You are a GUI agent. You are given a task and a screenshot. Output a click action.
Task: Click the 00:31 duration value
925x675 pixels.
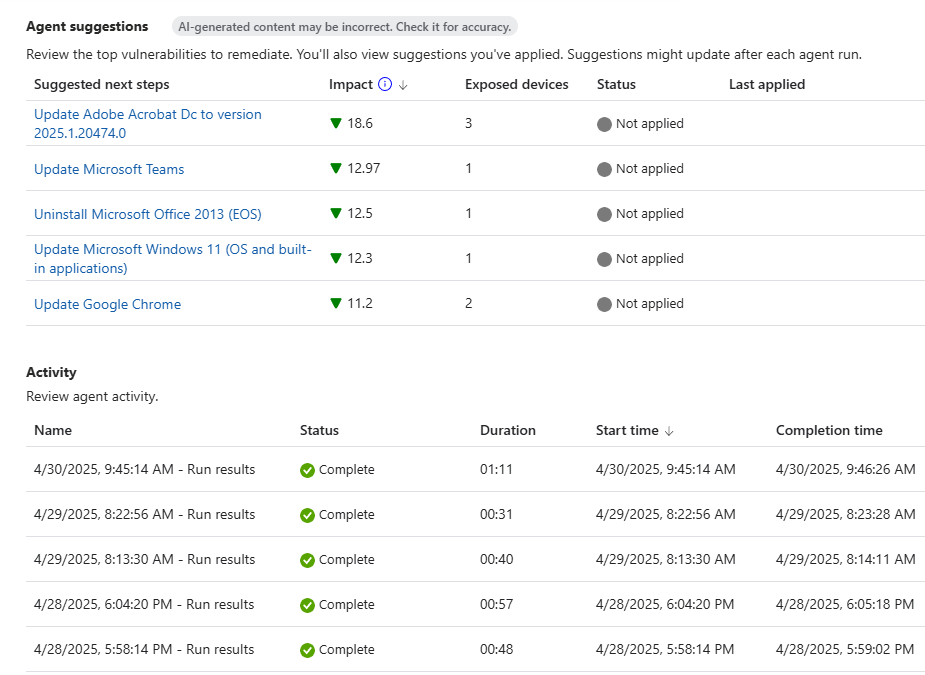(x=496, y=515)
